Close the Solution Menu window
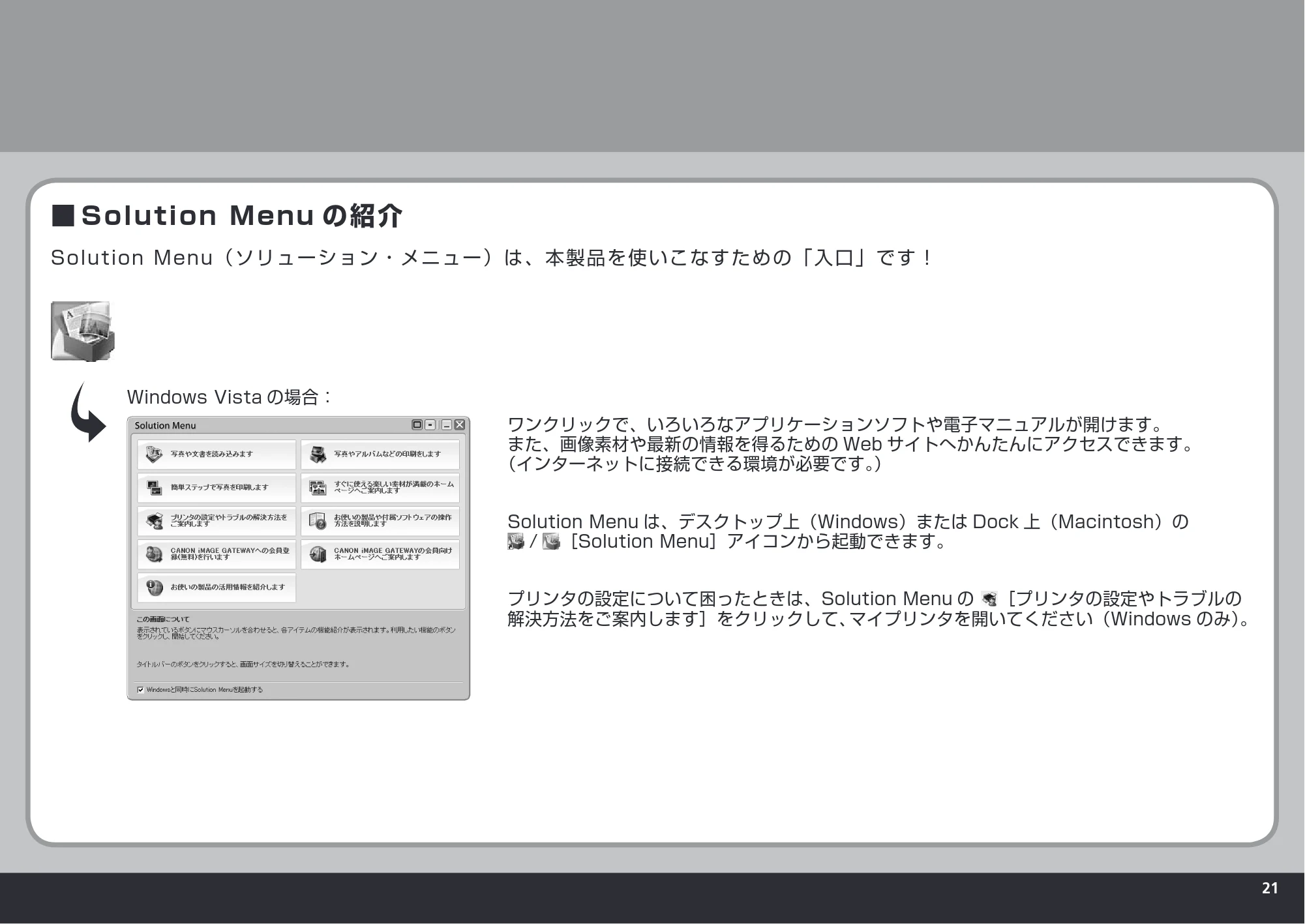 460,425
